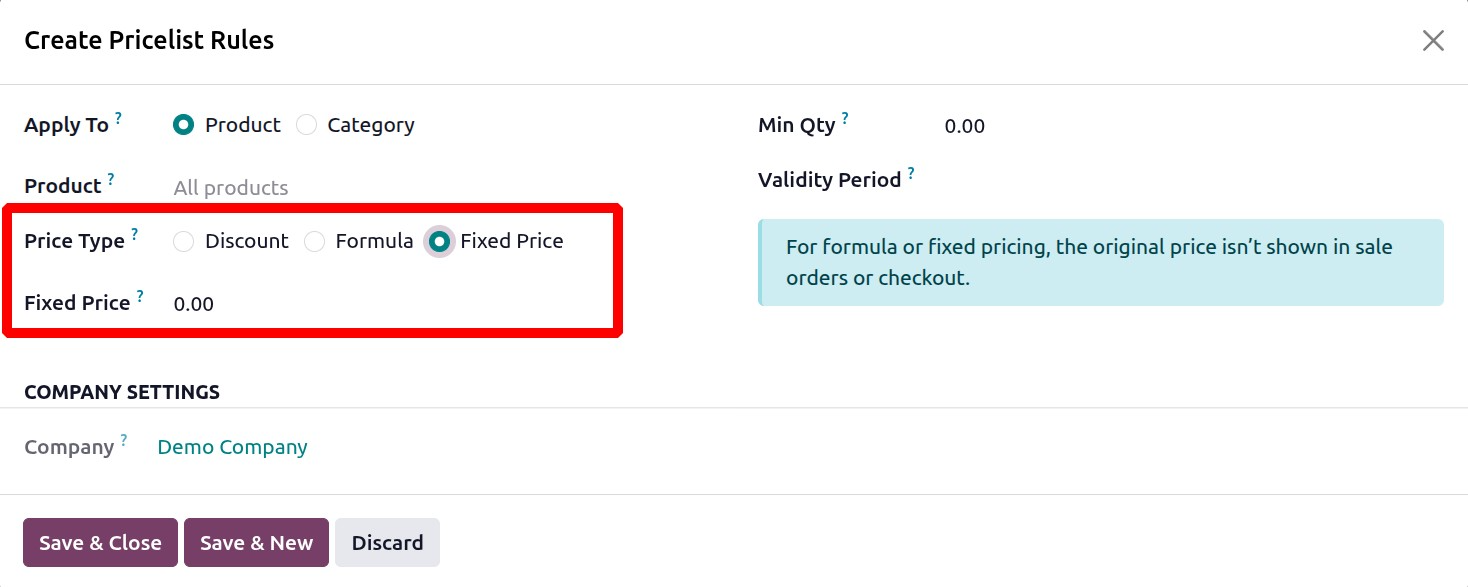
Task: Select the Discount price type
Action: coord(183,241)
